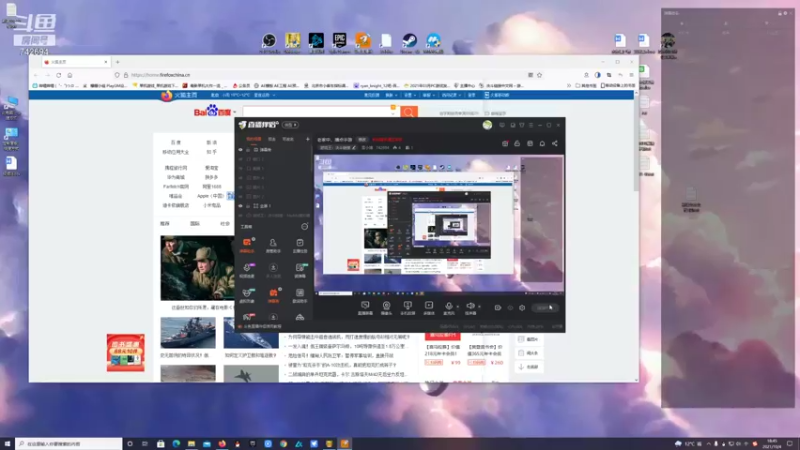The width and height of the screenshot is (800, 450).
Task: Open the soldiers news image thumbnail
Action: (x=197, y=268)
